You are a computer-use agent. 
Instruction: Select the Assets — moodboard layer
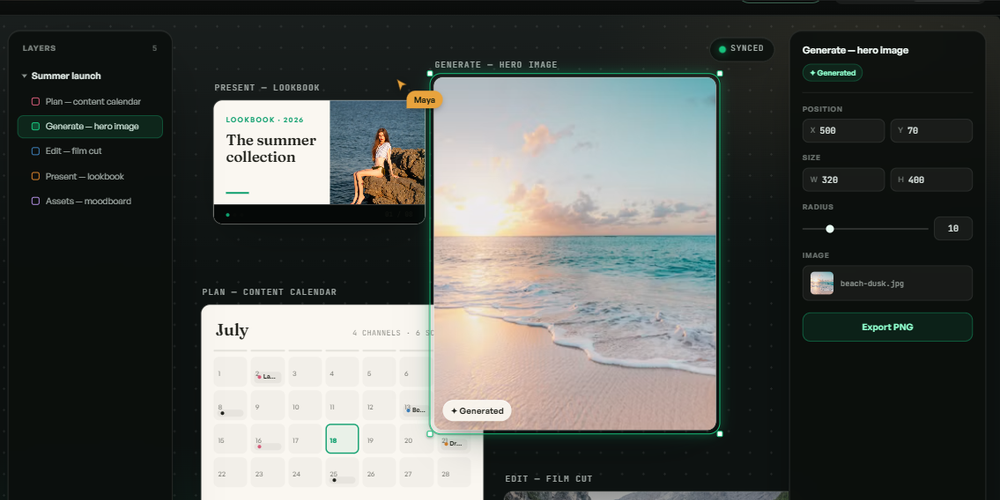[x=90, y=201]
